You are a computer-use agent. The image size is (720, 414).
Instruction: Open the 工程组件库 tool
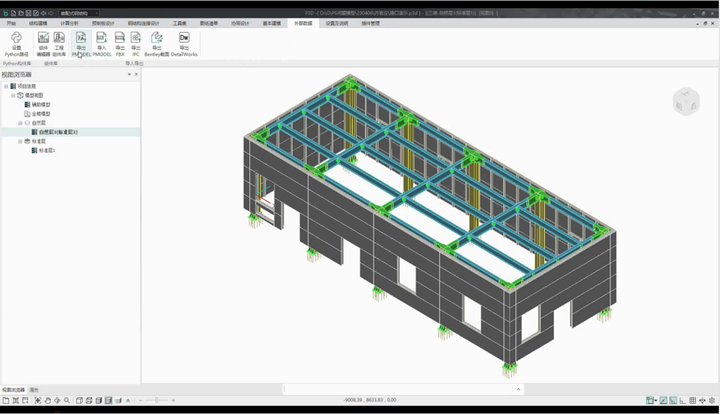click(60, 41)
